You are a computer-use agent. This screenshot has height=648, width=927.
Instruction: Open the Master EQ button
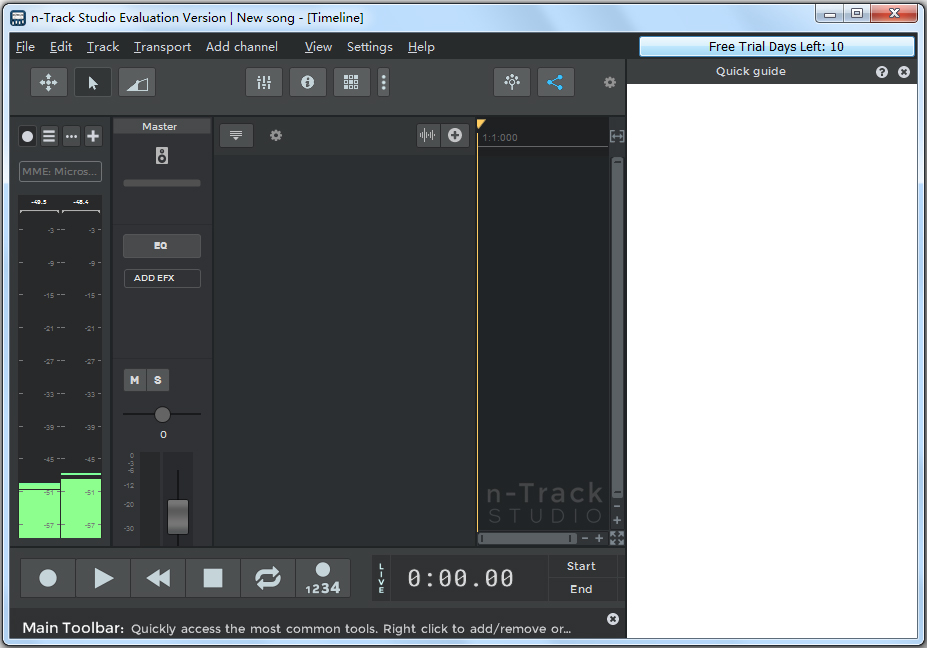point(161,246)
